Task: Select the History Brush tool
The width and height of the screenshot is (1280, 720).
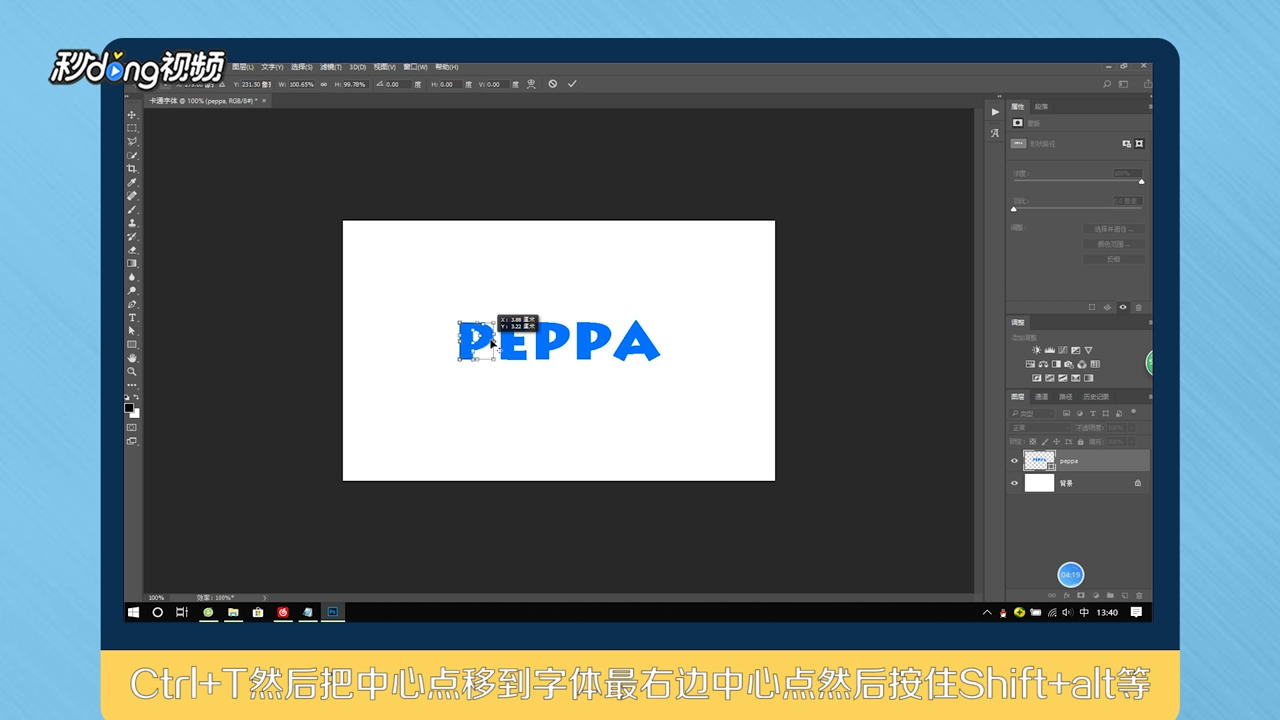Action: [132, 236]
